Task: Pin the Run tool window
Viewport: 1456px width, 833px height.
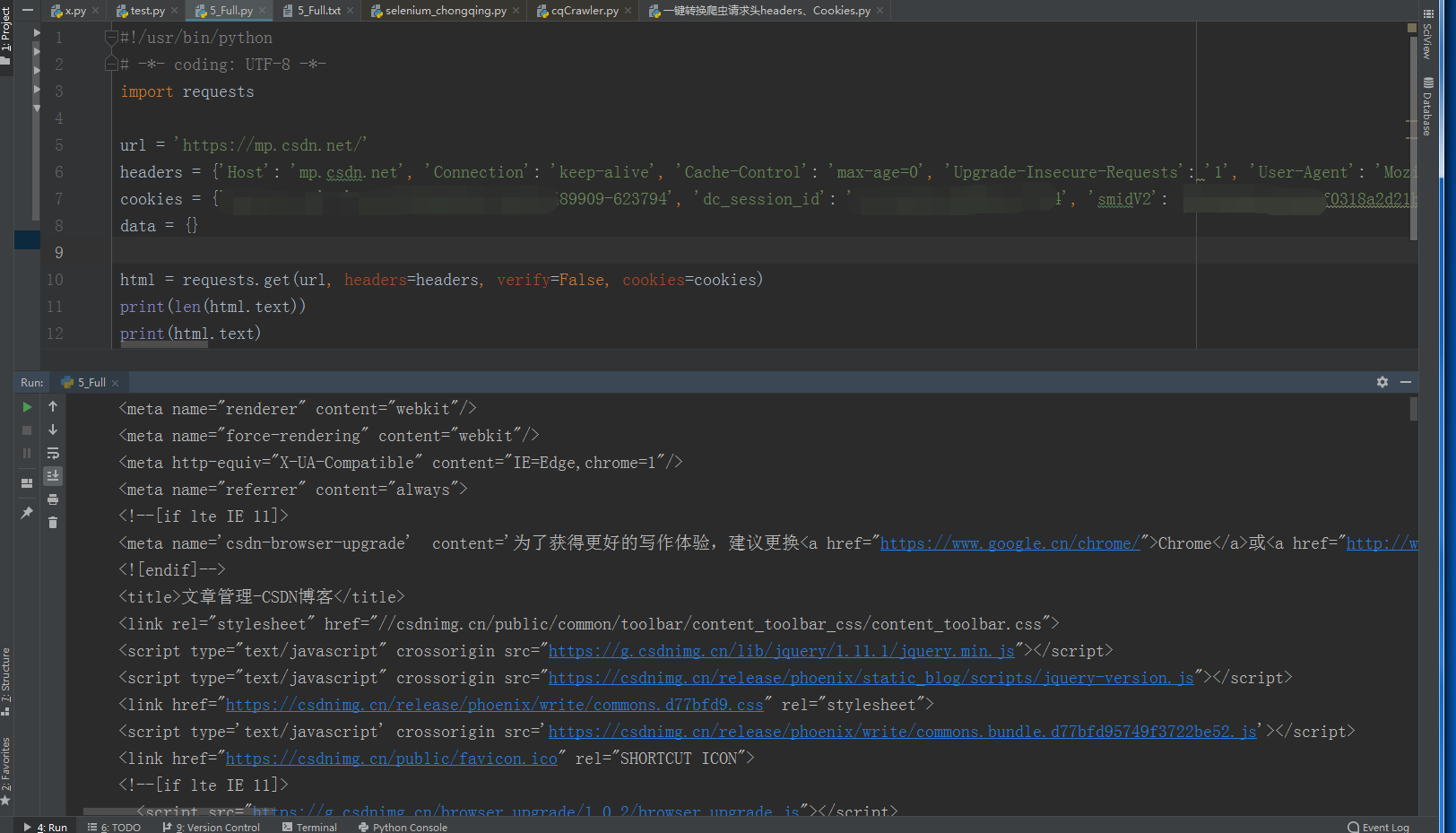Action: 27,512
